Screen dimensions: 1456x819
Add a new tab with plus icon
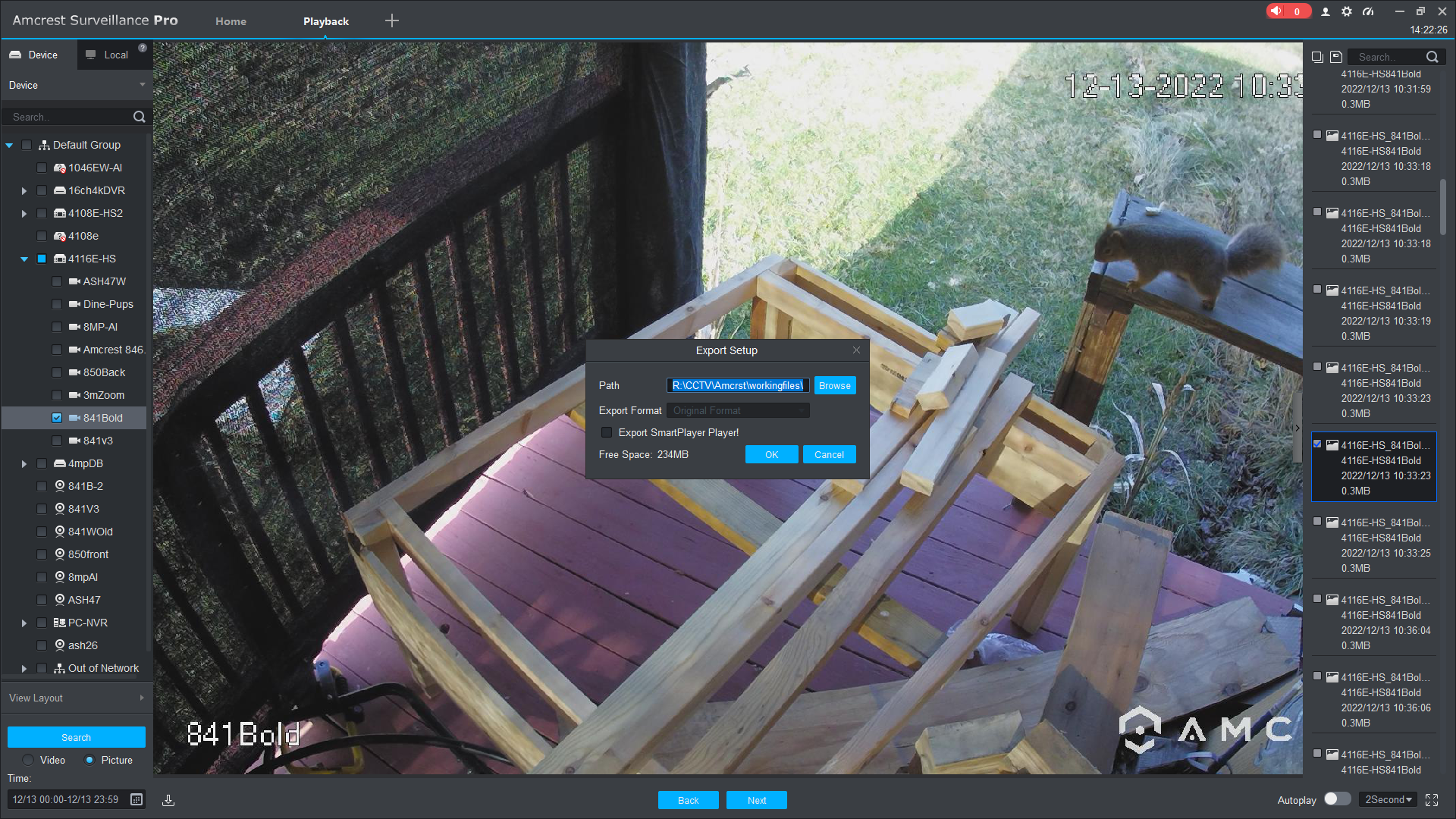pyautogui.click(x=392, y=20)
